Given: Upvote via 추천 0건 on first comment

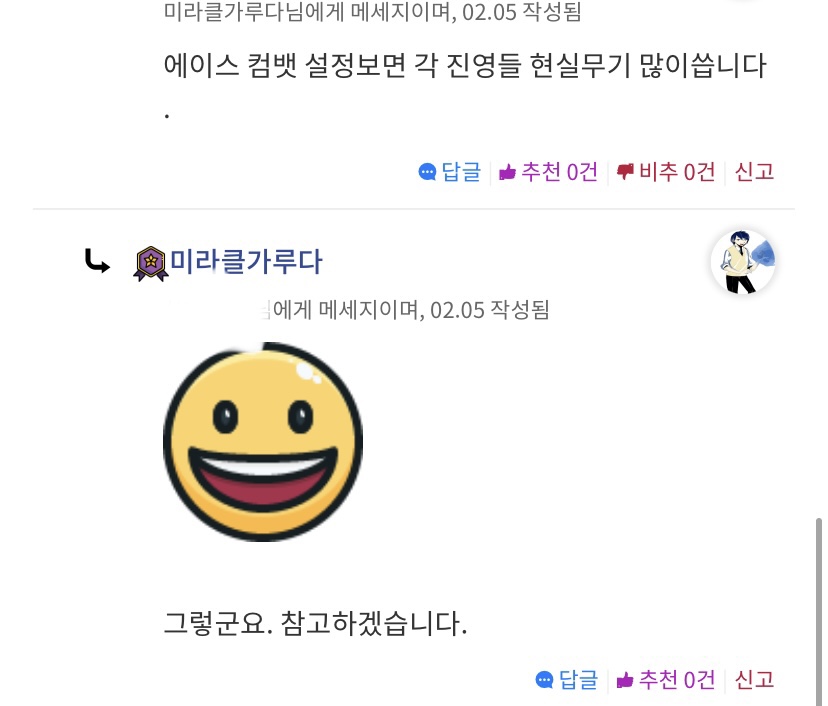Looking at the screenshot, I should [560, 172].
